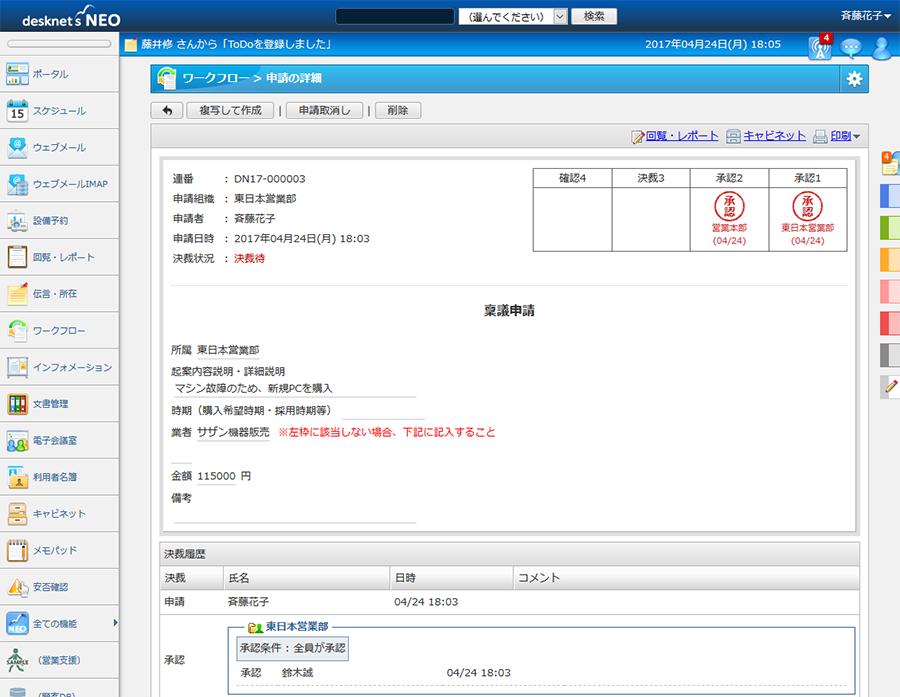
Task: Open 安否確認 warning icon item
Action: [x=59, y=587]
